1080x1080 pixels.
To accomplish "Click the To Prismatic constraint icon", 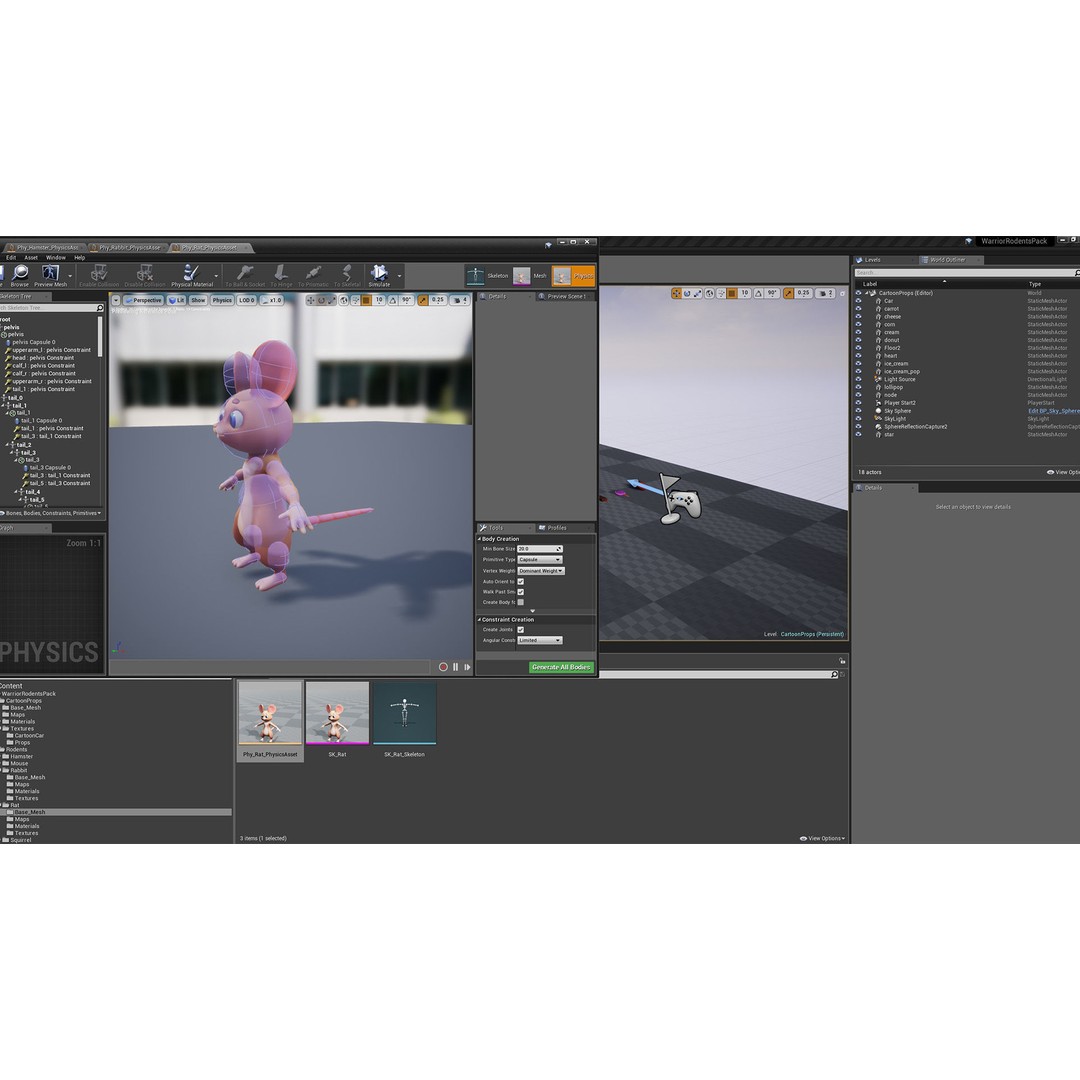I will click(313, 275).
